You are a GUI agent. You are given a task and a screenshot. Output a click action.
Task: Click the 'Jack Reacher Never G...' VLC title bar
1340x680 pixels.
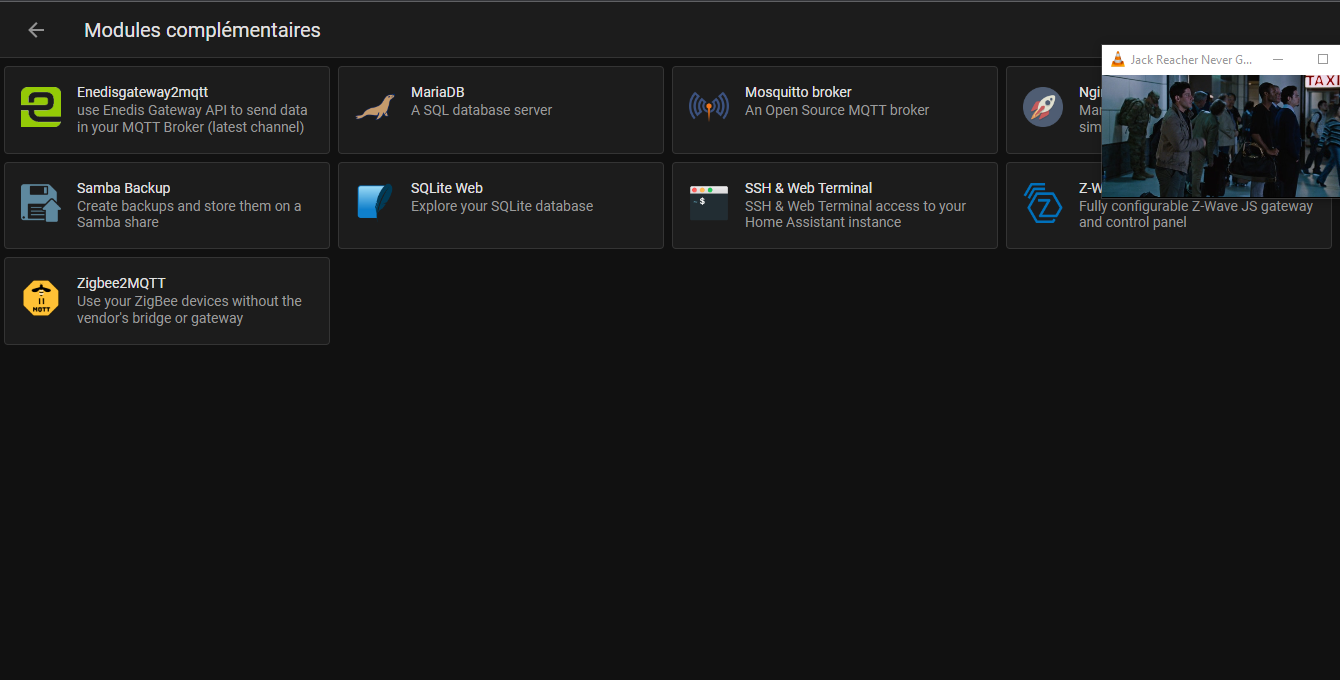click(x=1191, y=60)
